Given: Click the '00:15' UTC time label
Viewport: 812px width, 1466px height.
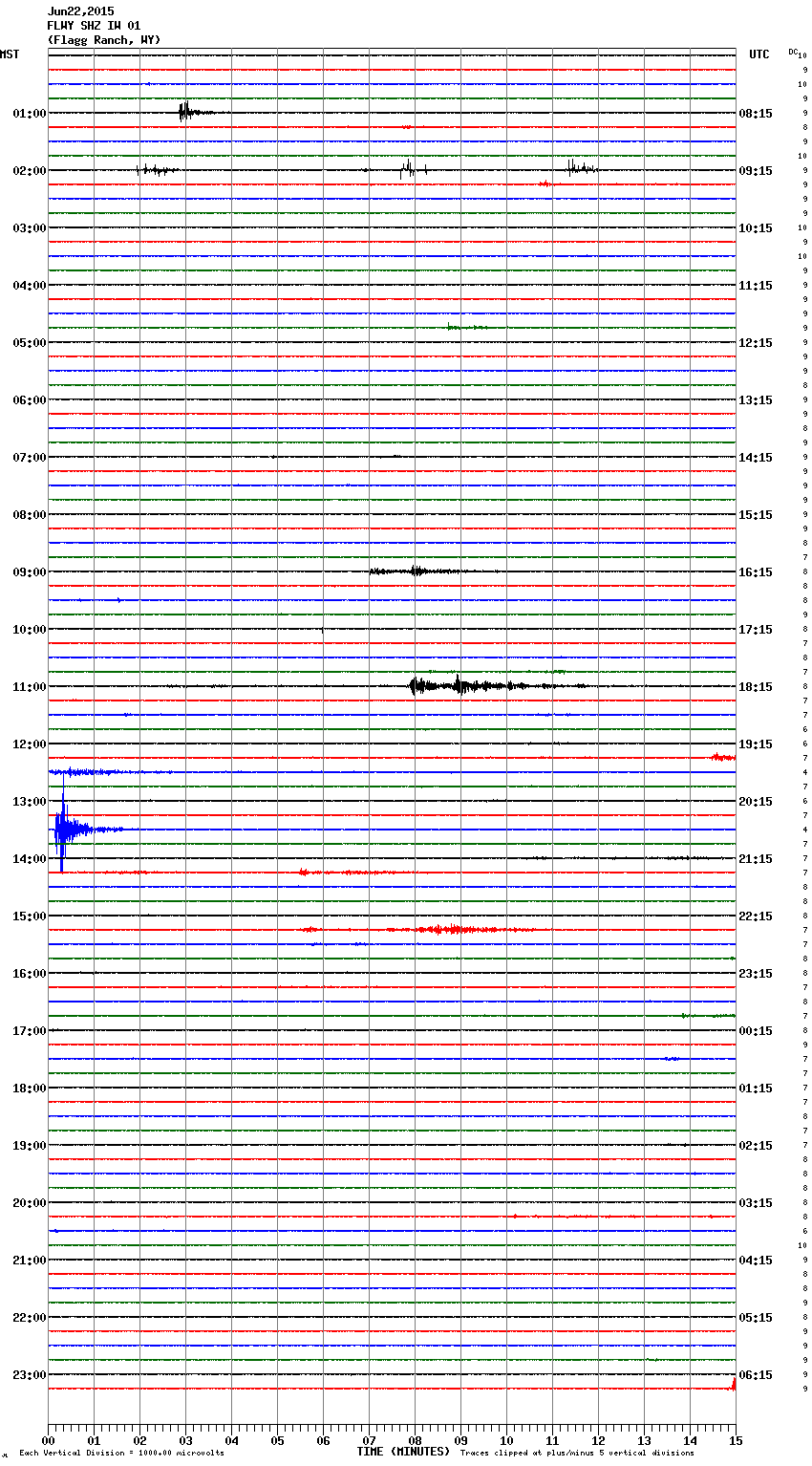Looking at the screenshot, I should pyautogui.click(x=756, y=1031).
